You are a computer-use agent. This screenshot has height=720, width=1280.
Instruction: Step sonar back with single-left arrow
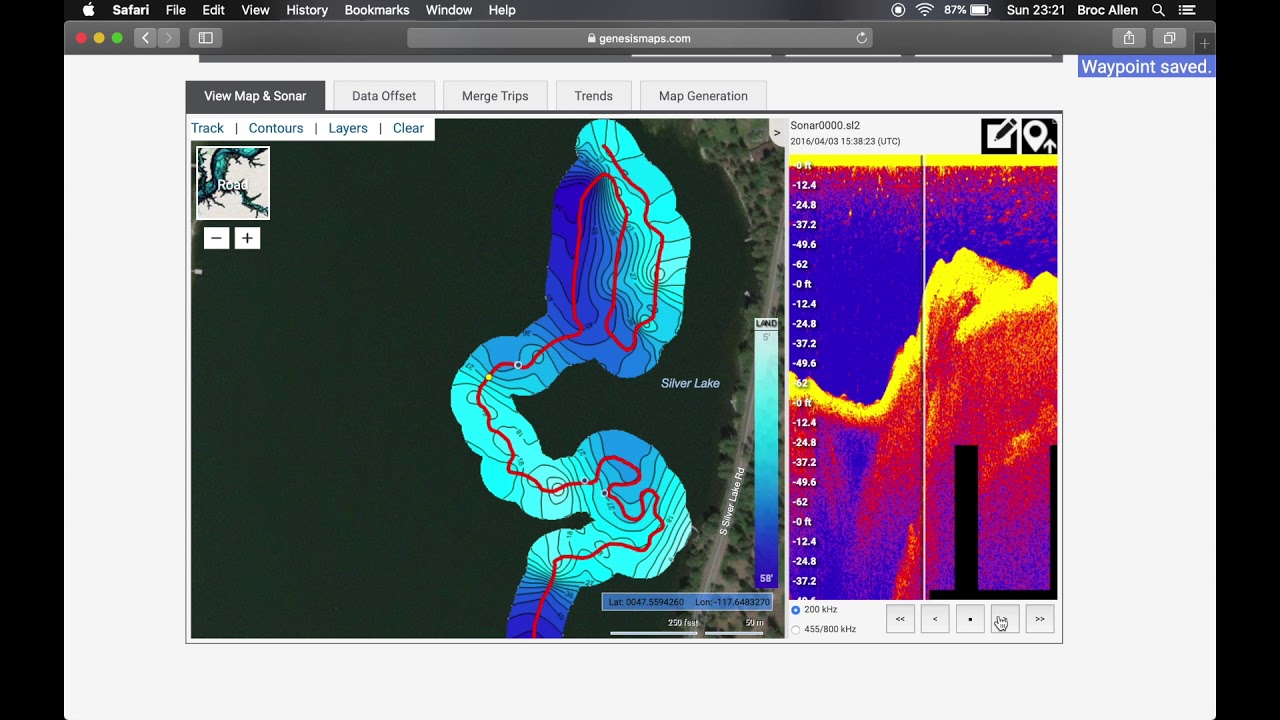point(935,619)
